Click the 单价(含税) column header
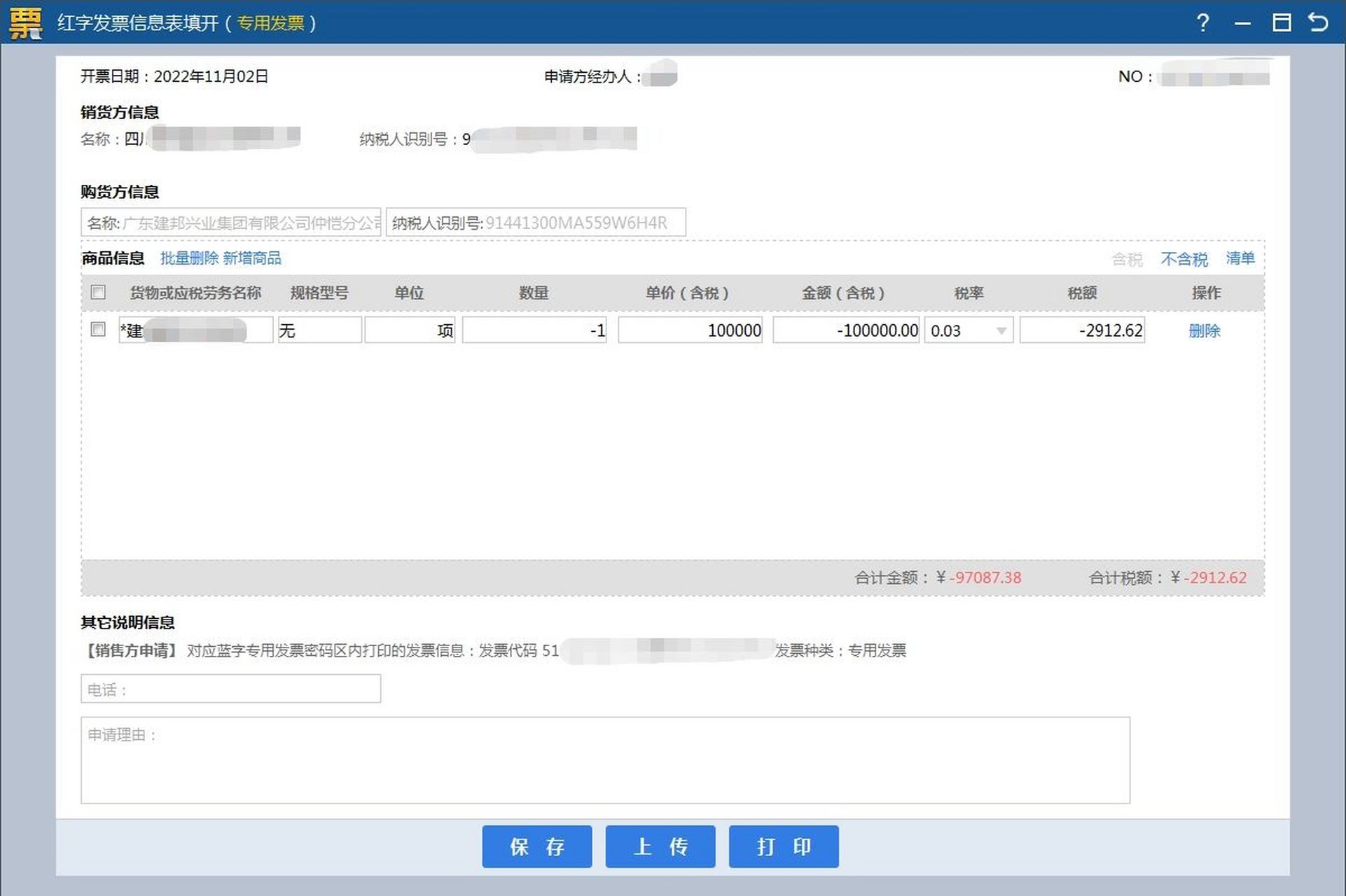1346x896 pixels. click(x=687, y=293)
